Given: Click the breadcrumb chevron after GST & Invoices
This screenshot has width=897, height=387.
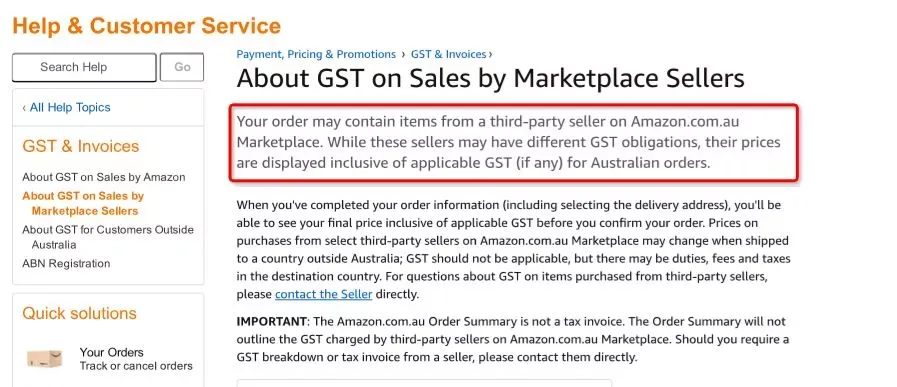Looking at the screenshot, I should 490,55.
